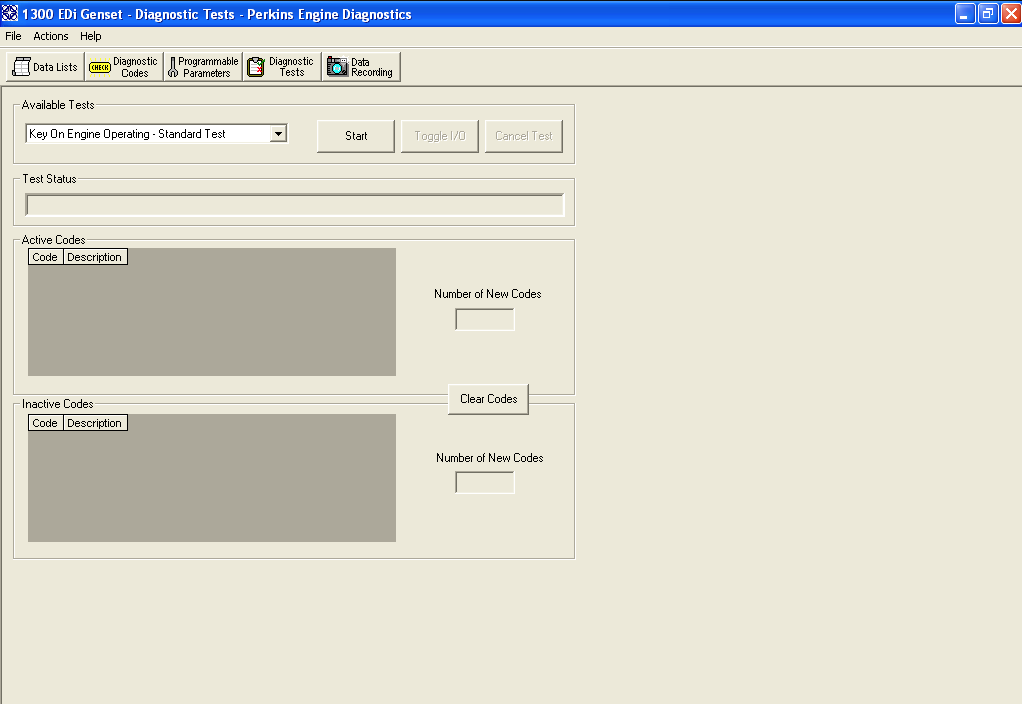Minimize the Perkins Engine Diagnostics window
Screen dimensions: 1022x704
tap(965, 14)
